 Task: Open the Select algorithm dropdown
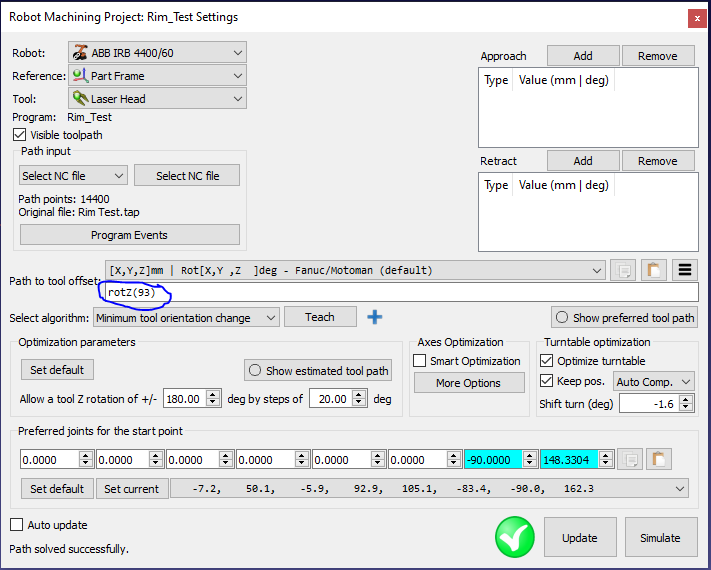pyautogui.click(x=185, y=318)
